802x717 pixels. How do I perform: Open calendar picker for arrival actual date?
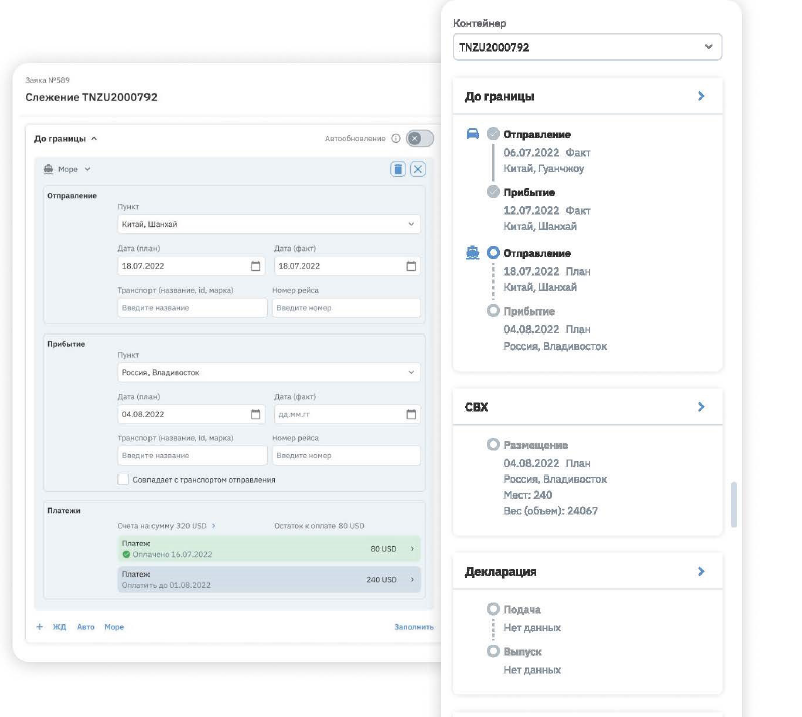[x=411, y=414]
